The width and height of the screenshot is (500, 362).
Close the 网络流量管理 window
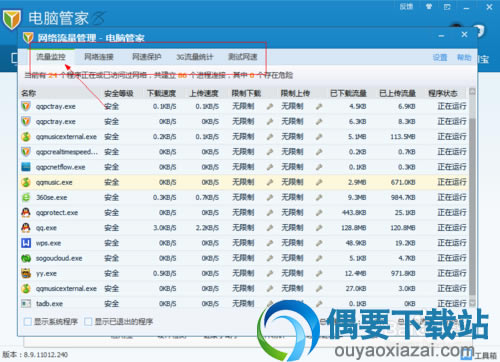pyautogui.click(x=464, y=34)
